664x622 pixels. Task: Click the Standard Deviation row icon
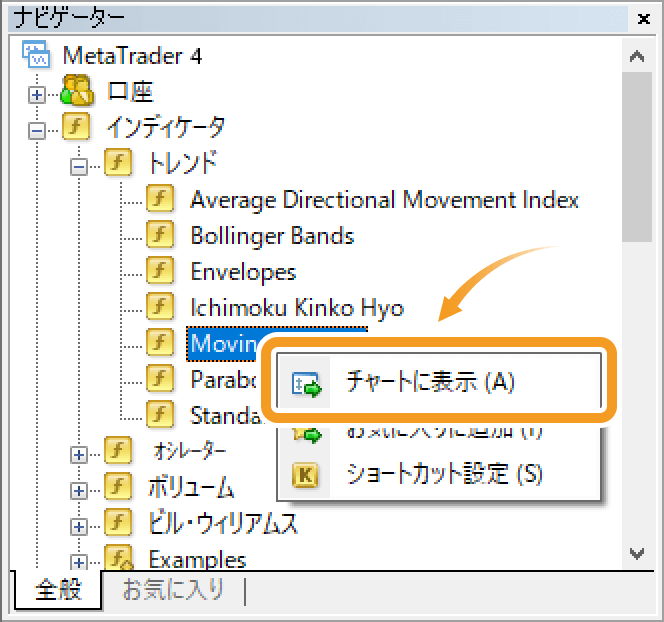pos(160,414)
